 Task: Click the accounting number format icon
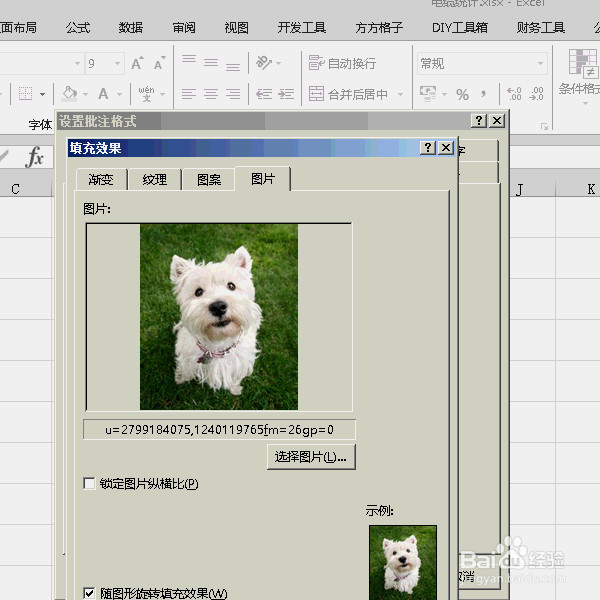pos(428,93)
